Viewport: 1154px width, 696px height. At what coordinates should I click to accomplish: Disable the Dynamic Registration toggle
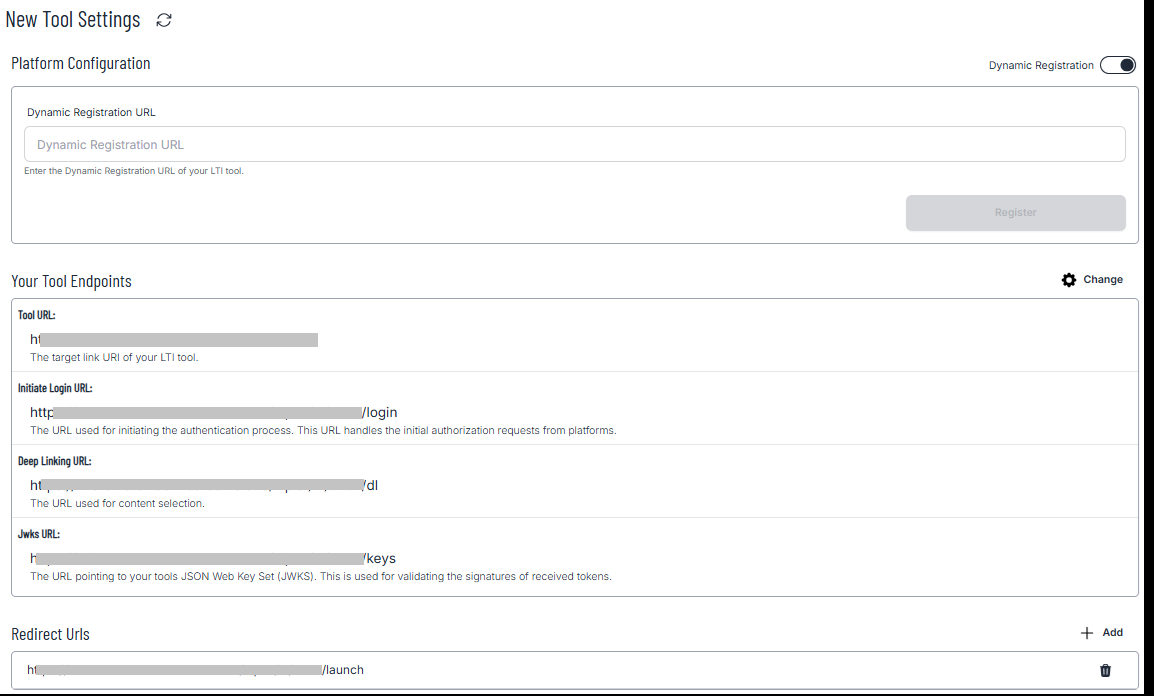coord(1117,64)
